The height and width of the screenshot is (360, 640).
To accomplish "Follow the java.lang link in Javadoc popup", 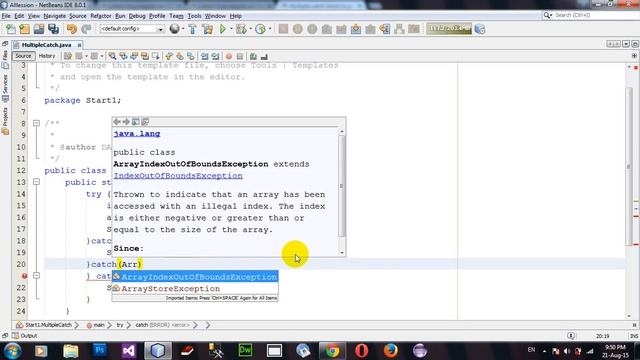I will click(x=137, y=133).
